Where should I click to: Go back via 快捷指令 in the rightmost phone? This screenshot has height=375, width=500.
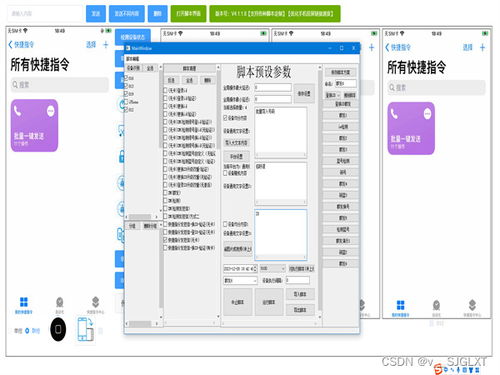tap(398, 48)
